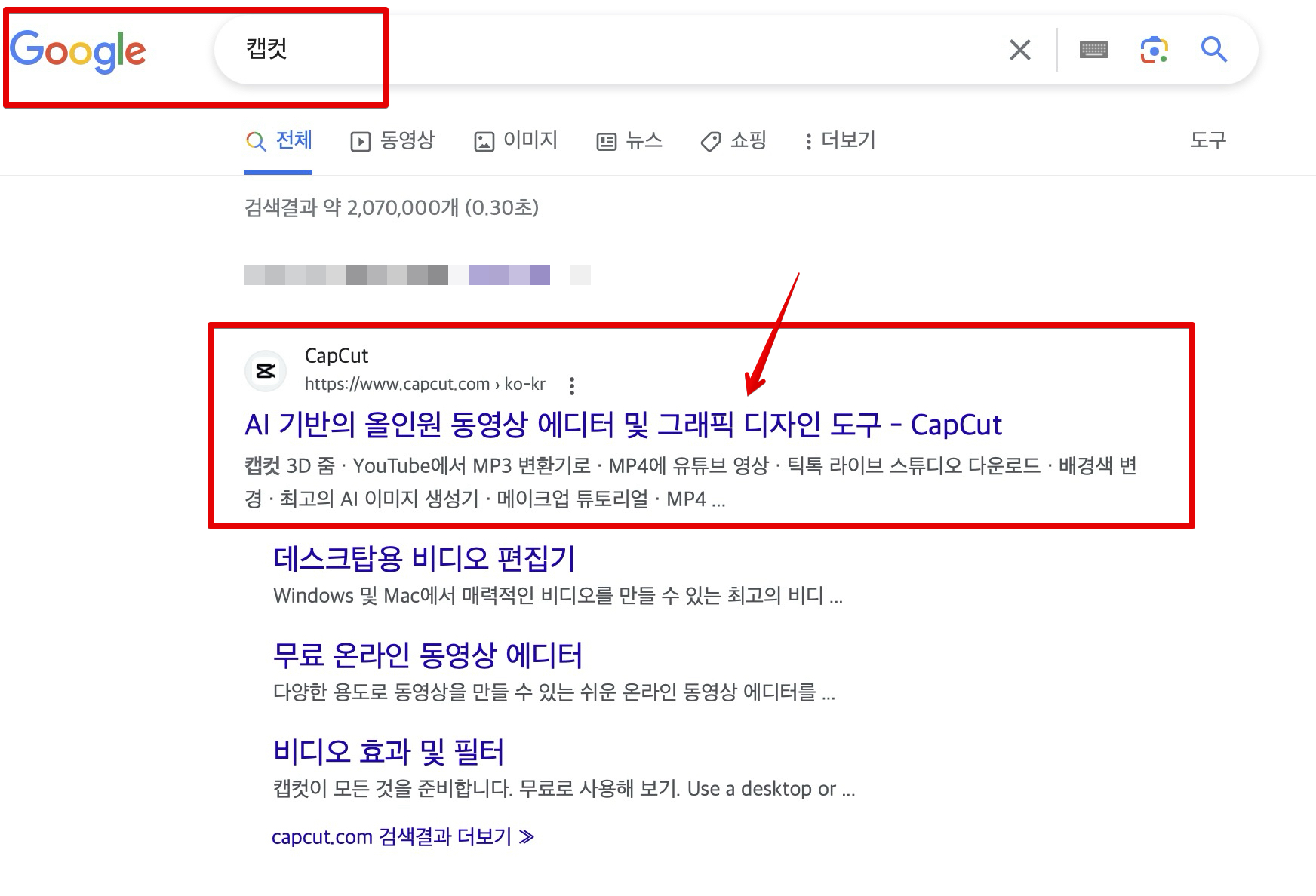Select the 전체 tab
The image size is (1316, 896).
click(278, 140)
